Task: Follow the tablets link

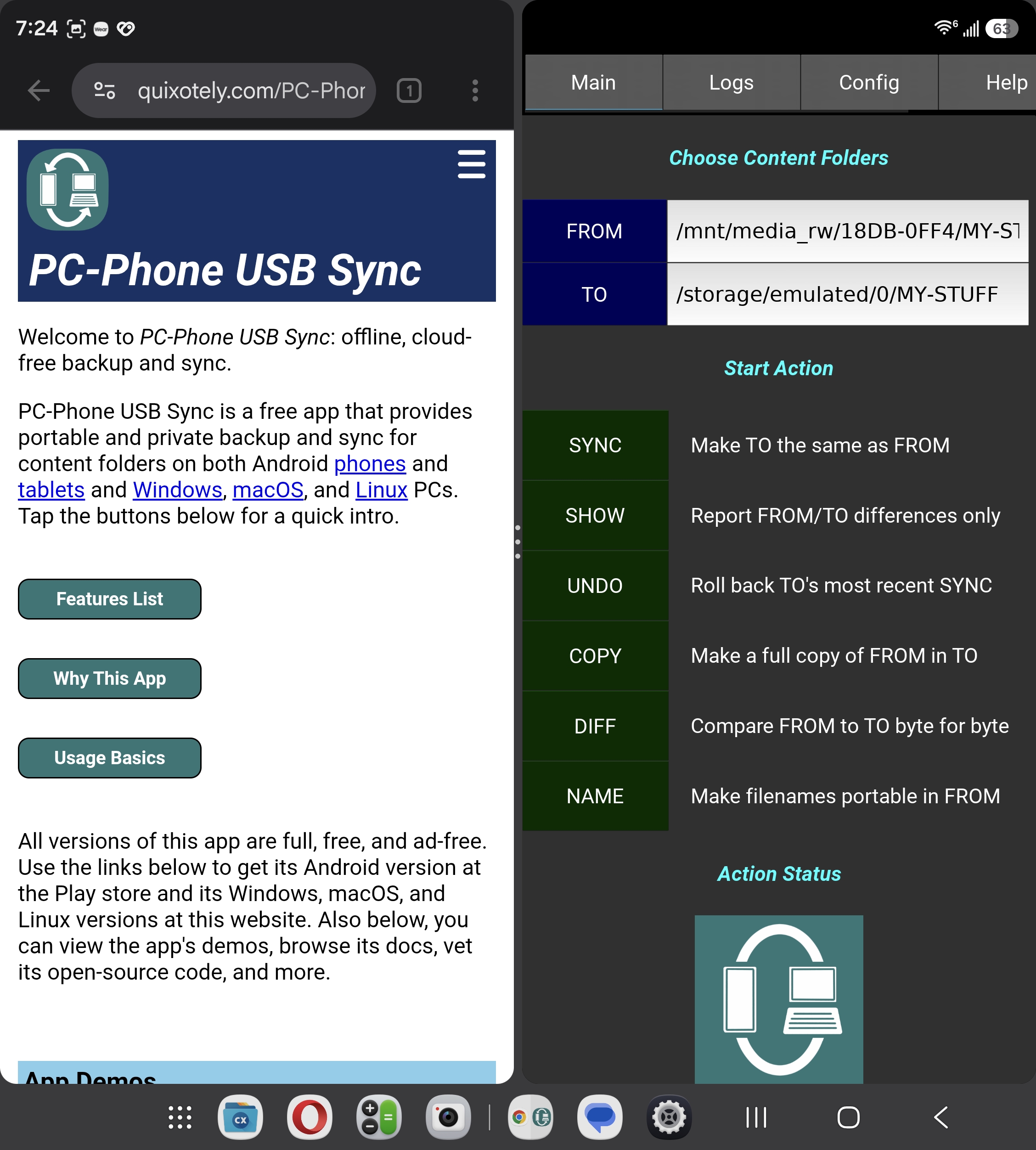Action: (x=51, y=490)
